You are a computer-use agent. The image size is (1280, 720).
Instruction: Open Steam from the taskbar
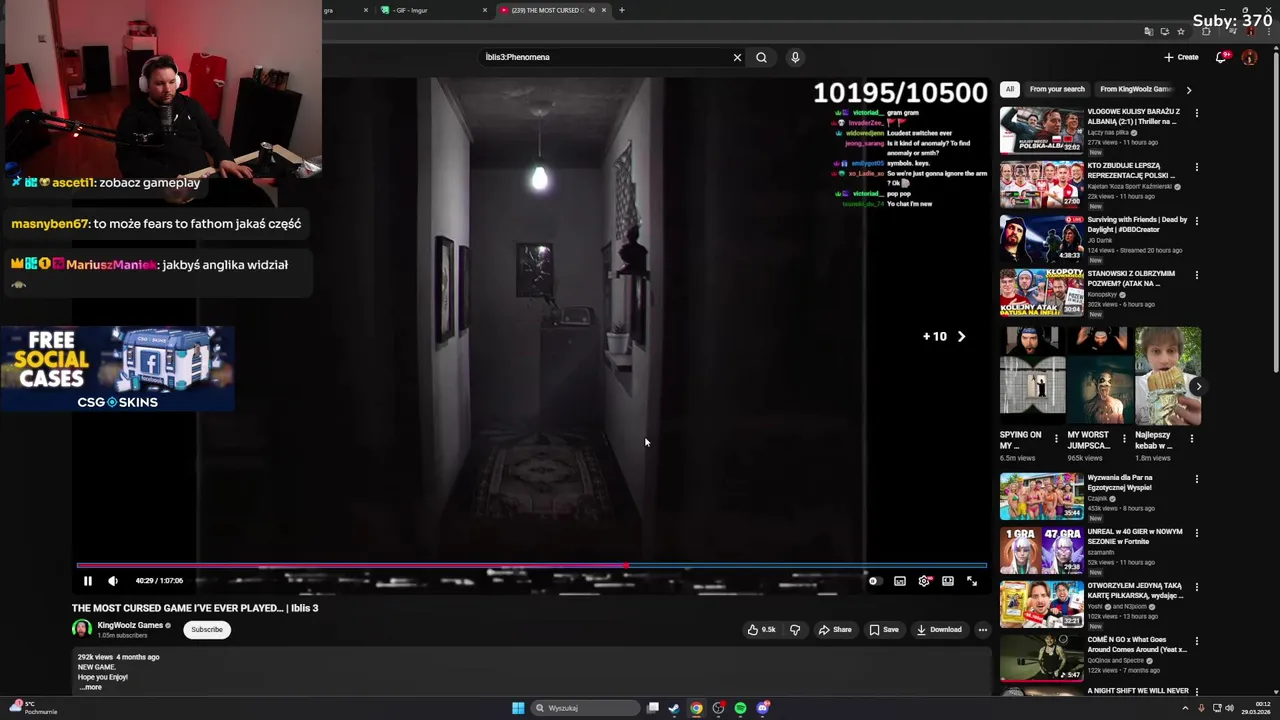point(674,708)
